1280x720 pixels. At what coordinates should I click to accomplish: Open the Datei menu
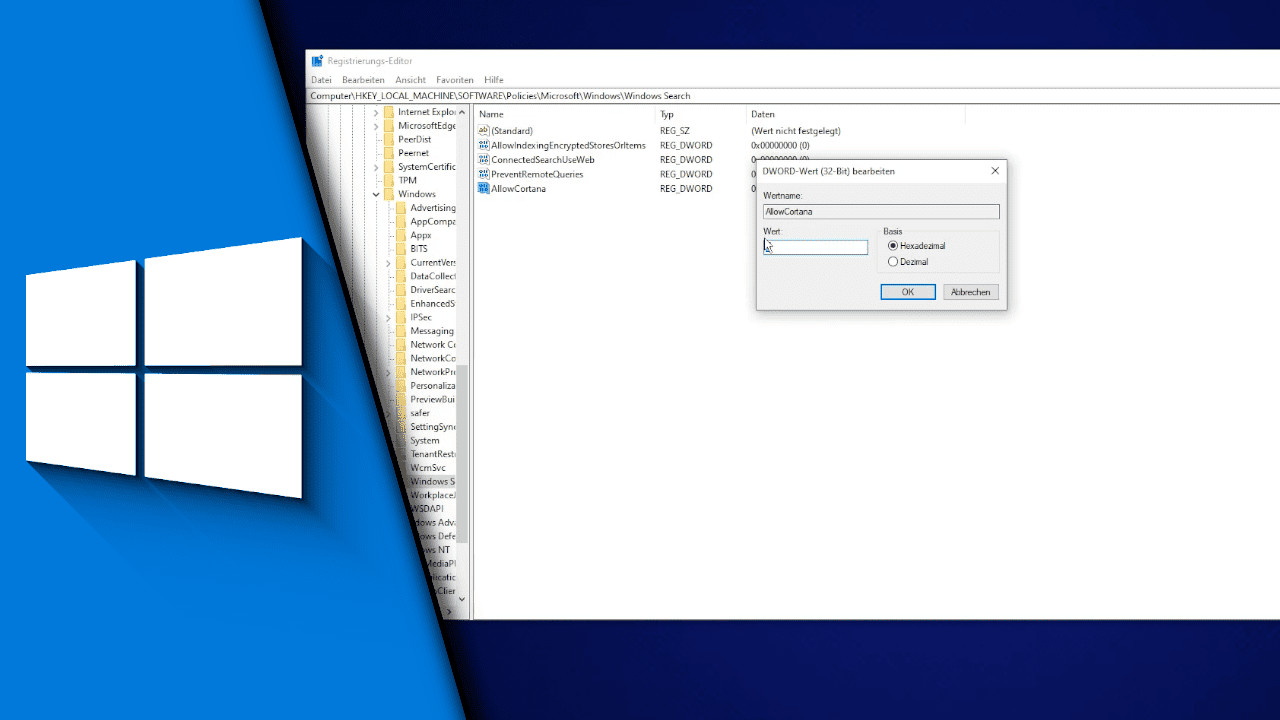[321, 80]
